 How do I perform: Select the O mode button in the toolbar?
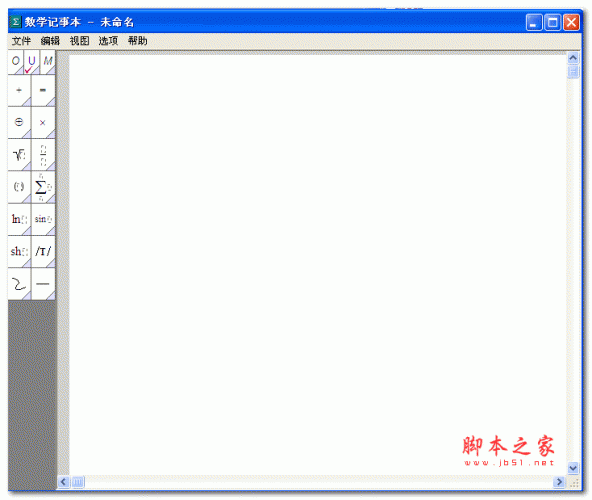coord(15,62)
